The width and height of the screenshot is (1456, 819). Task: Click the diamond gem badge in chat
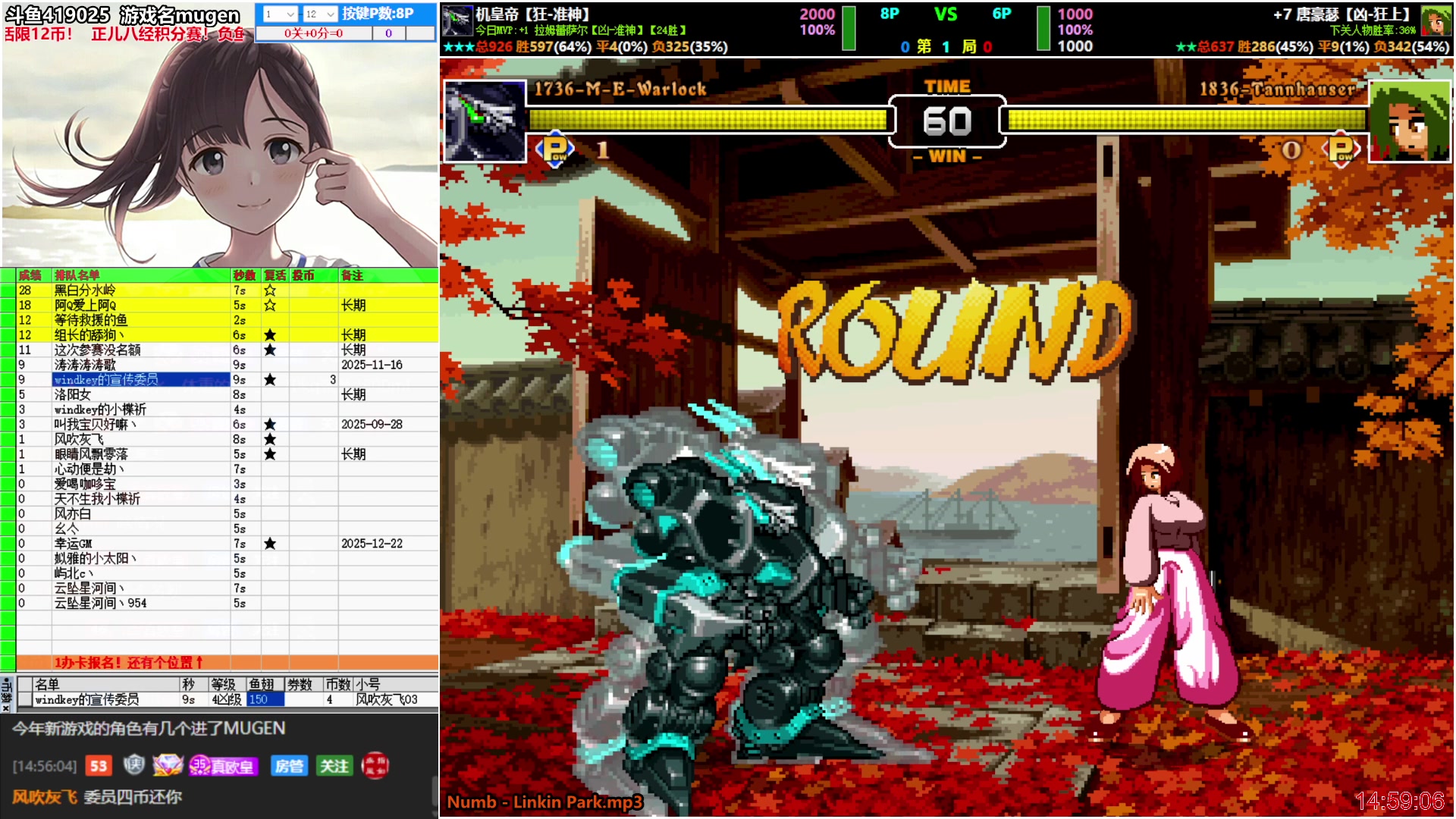click(168, 765)
